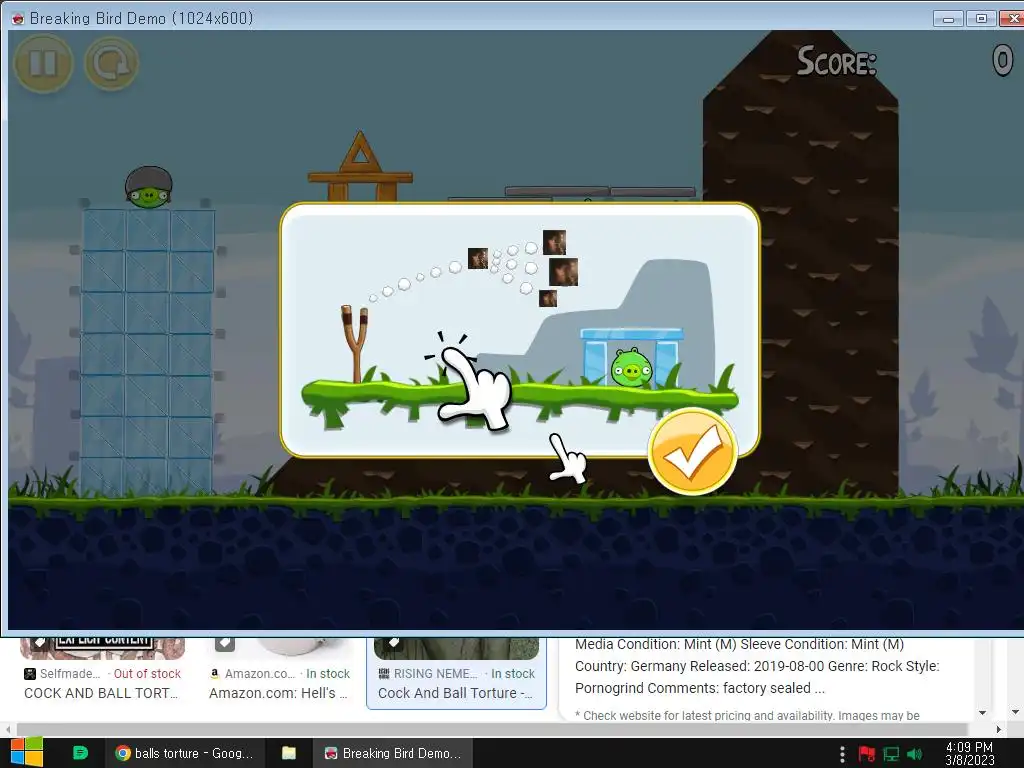Select the Breaking Bird Demo taskbar button

point(392,753)
